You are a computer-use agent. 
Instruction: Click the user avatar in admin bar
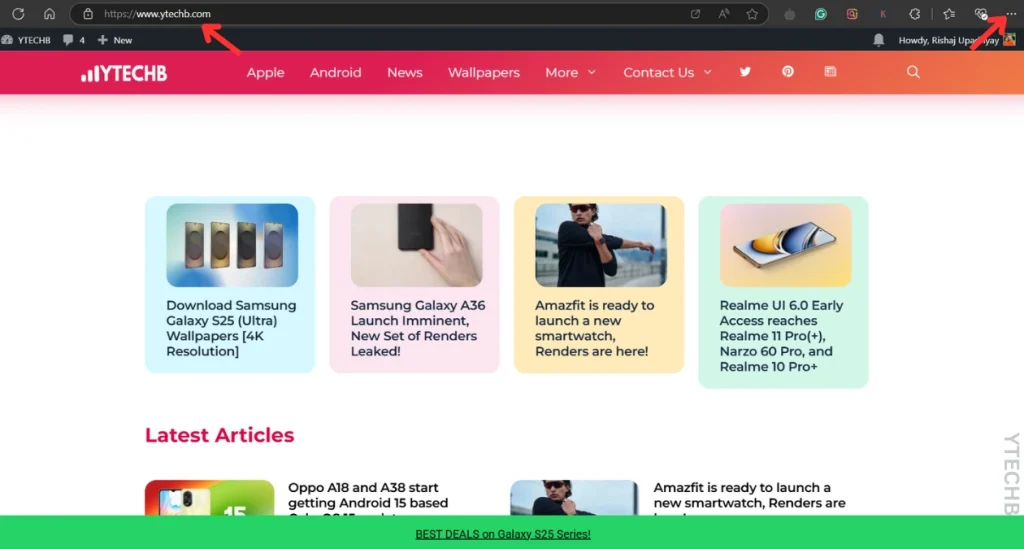1010,40
